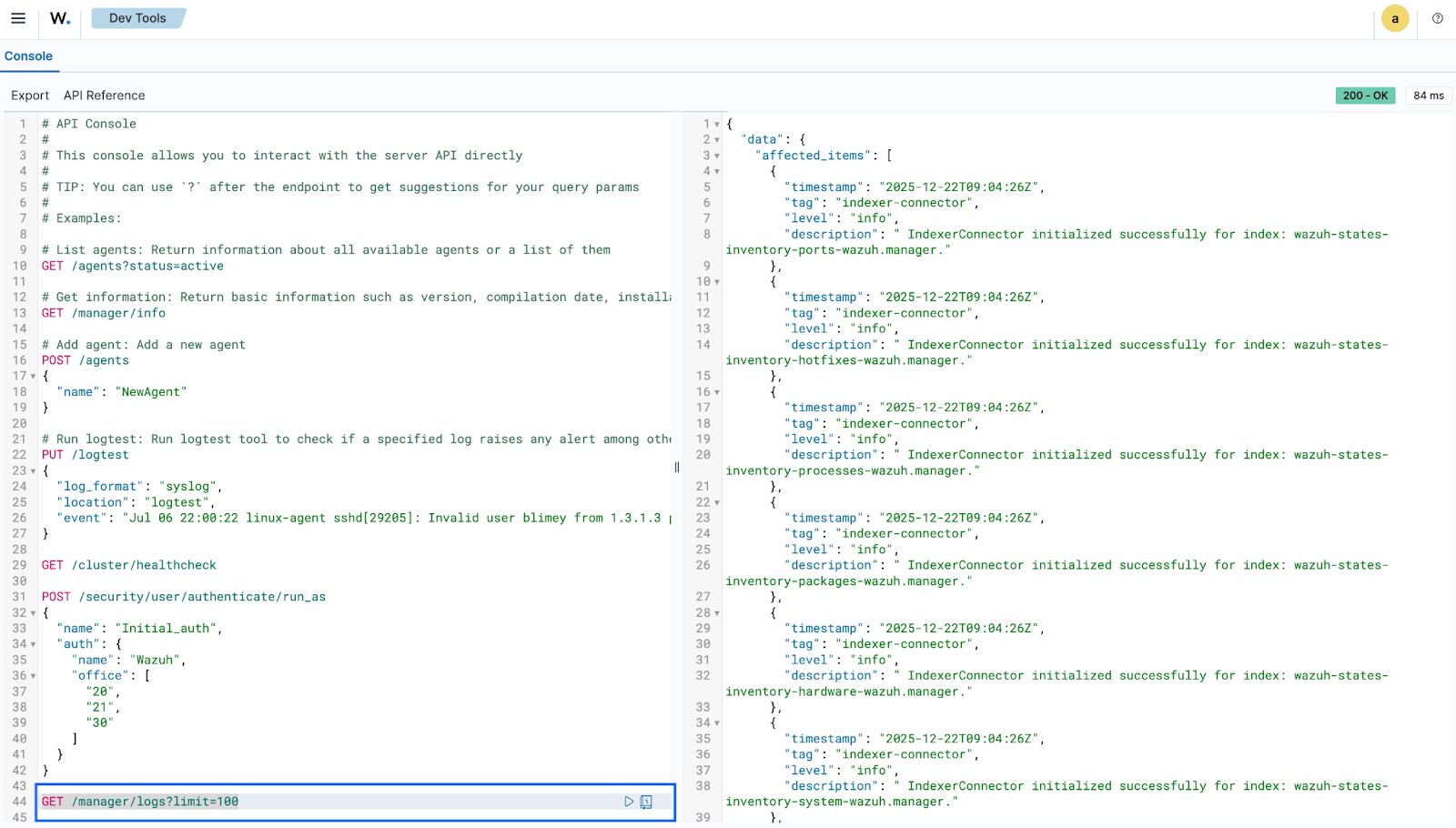Open the hamburger navigation menu
The image size is (1456, 828).
18,18
